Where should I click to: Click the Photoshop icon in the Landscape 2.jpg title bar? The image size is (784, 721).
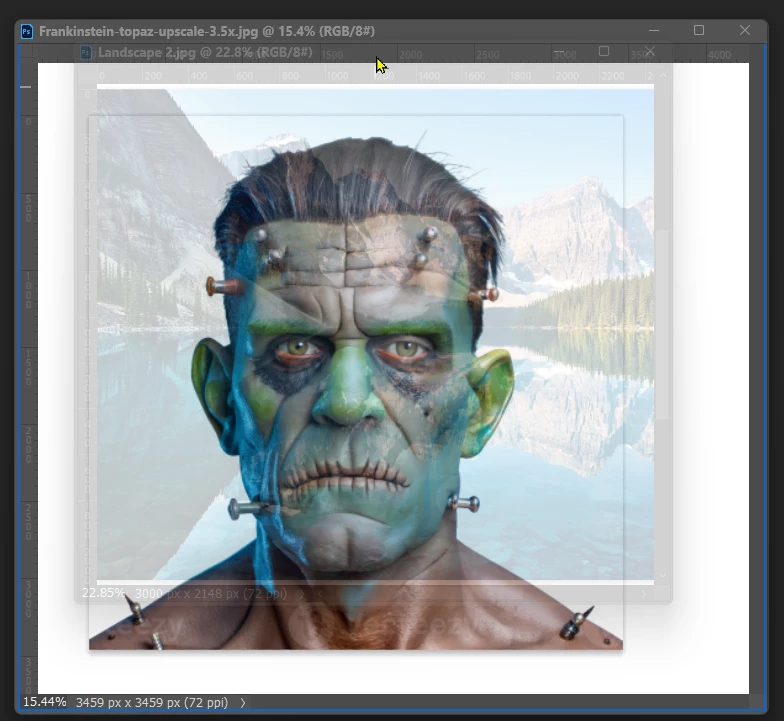(86, 52)
